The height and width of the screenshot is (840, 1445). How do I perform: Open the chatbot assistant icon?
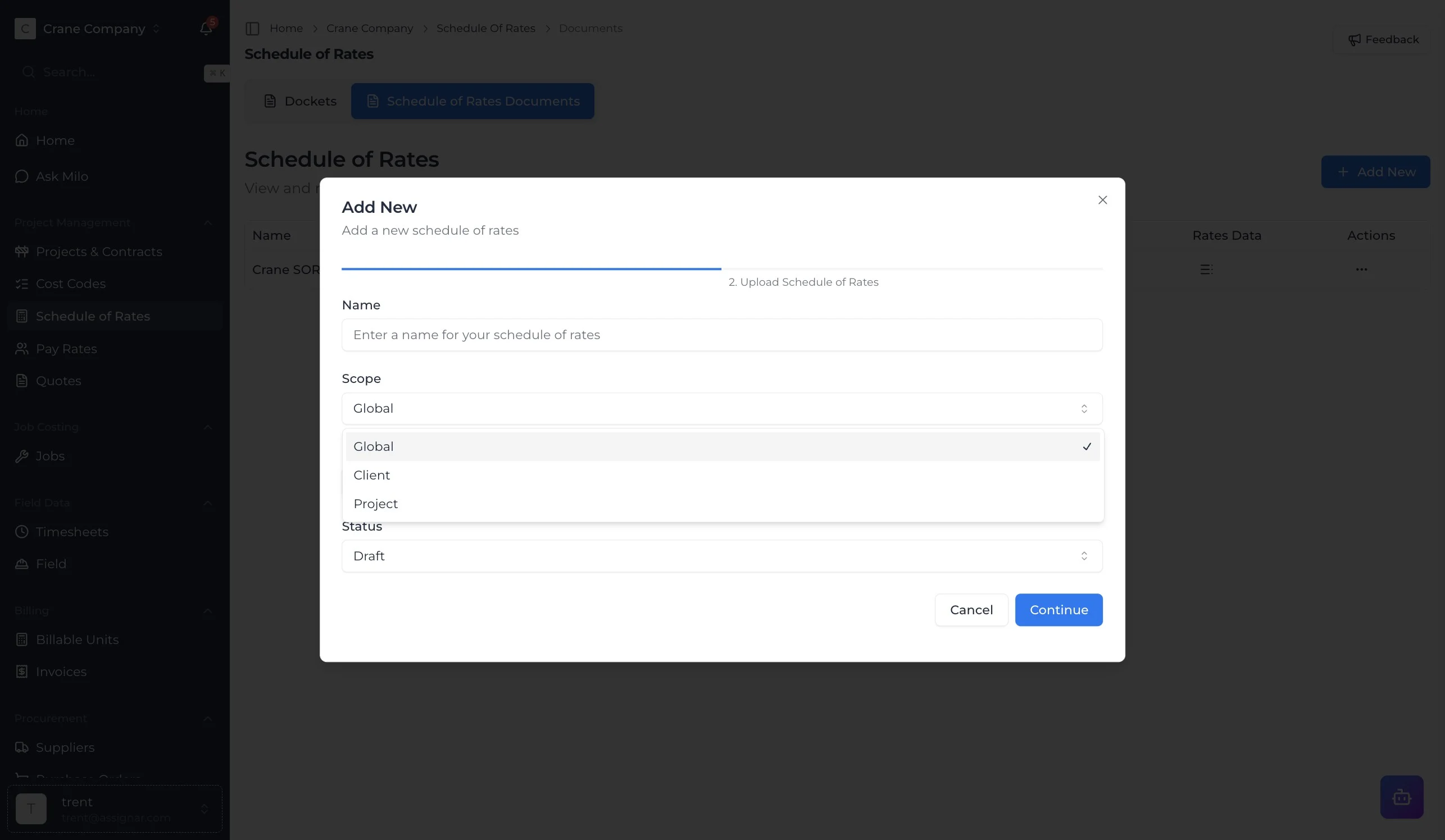1401,796
